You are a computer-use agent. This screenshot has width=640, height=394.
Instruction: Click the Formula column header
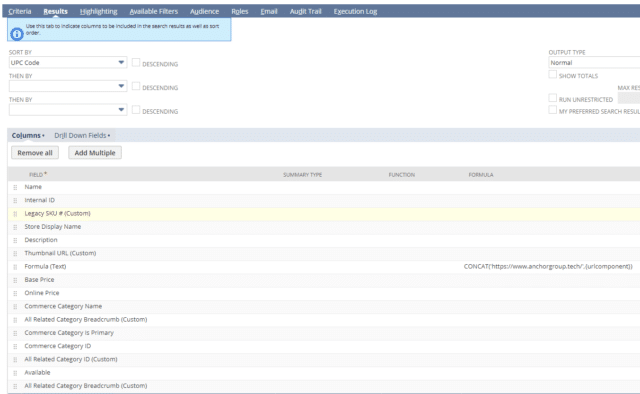tap(481, 175)
